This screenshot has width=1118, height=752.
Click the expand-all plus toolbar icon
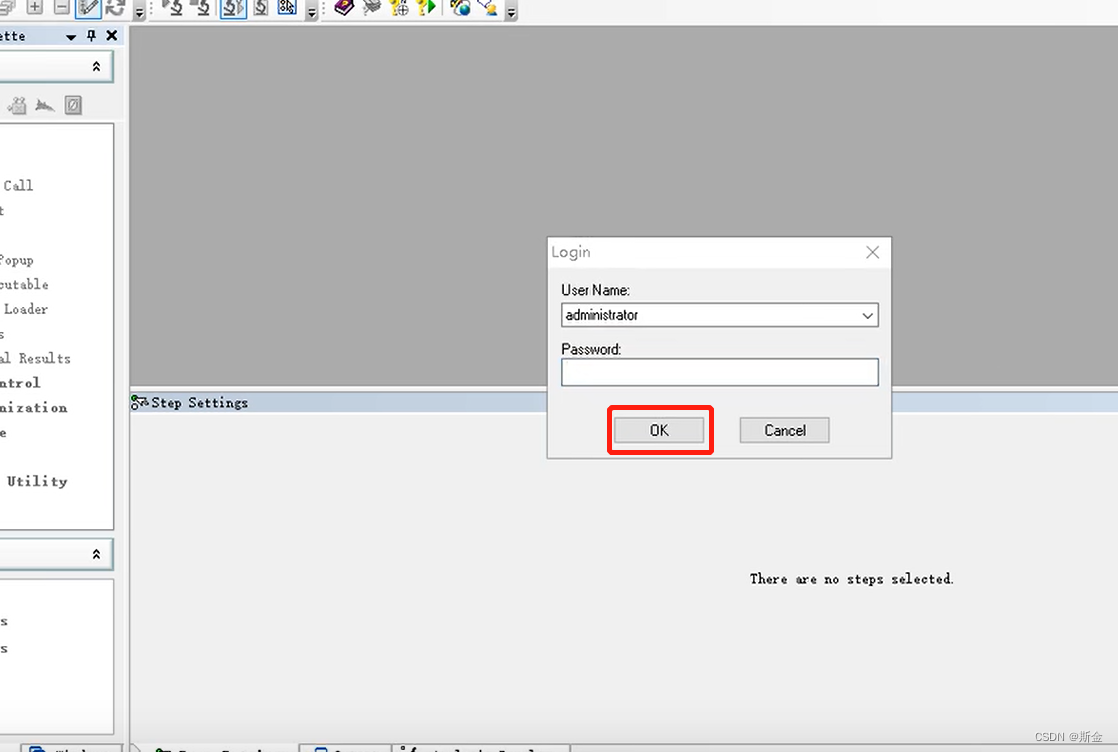click(x=34, y=7)
